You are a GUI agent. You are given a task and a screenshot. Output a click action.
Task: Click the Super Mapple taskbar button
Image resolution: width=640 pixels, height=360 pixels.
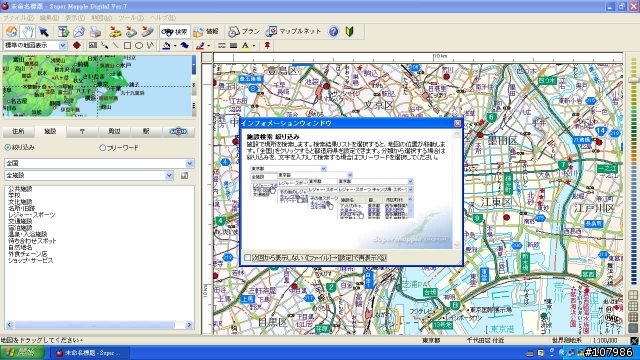(91, 353)
